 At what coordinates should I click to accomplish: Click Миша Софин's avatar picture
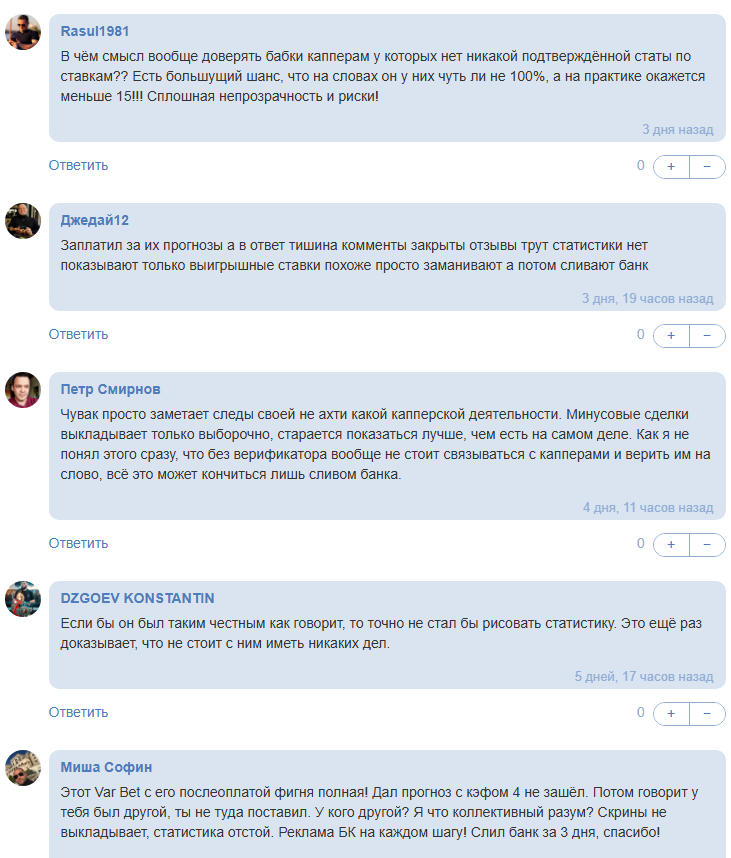pyautogui.click(x=23, y=768)
